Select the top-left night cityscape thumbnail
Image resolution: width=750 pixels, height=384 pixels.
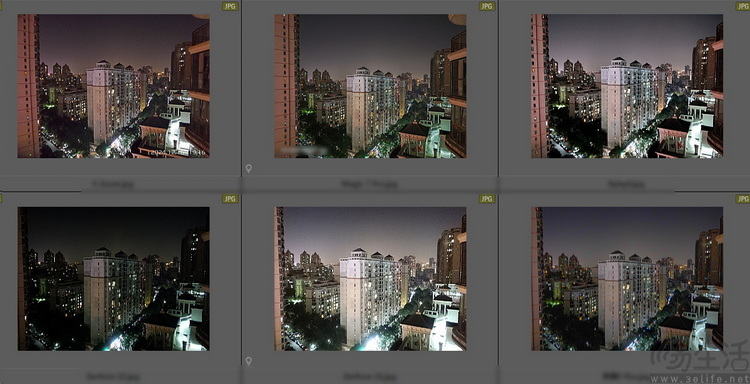[x=113, y=86]
